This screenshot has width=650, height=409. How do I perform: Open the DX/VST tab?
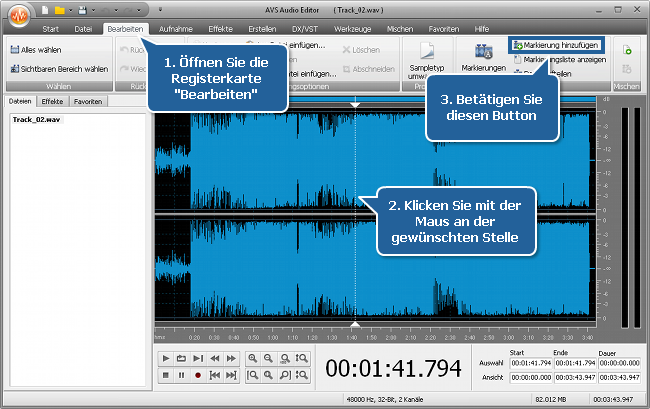305,29
